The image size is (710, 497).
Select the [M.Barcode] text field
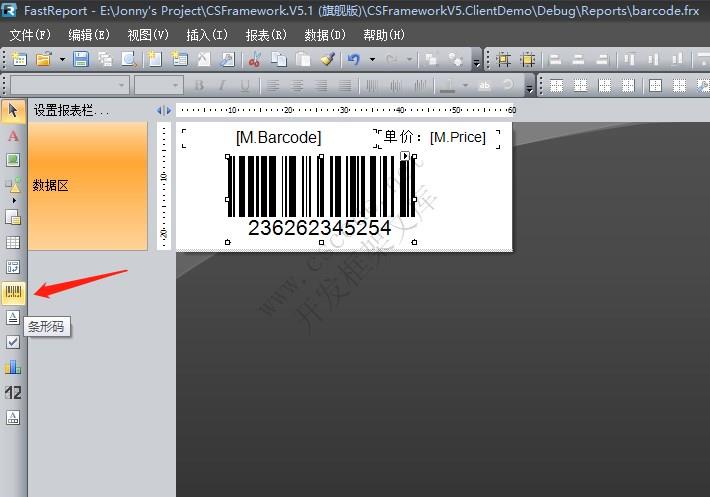(x=278, y=138)
